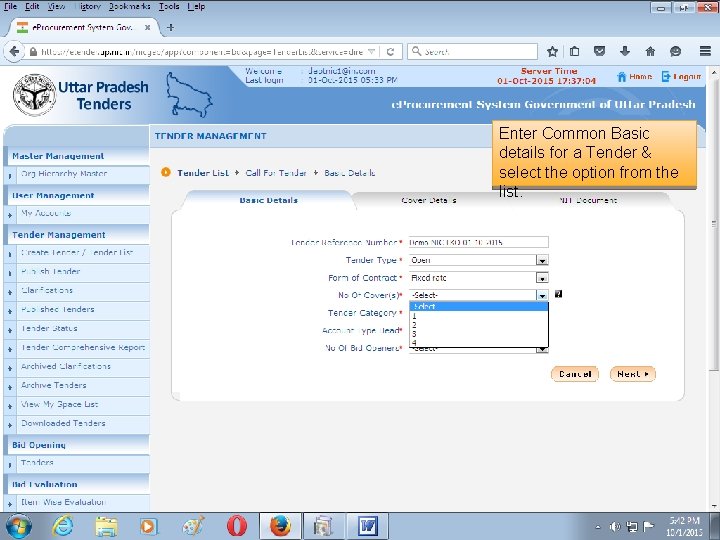Close the eProcurement System tab

coord(147,28)
